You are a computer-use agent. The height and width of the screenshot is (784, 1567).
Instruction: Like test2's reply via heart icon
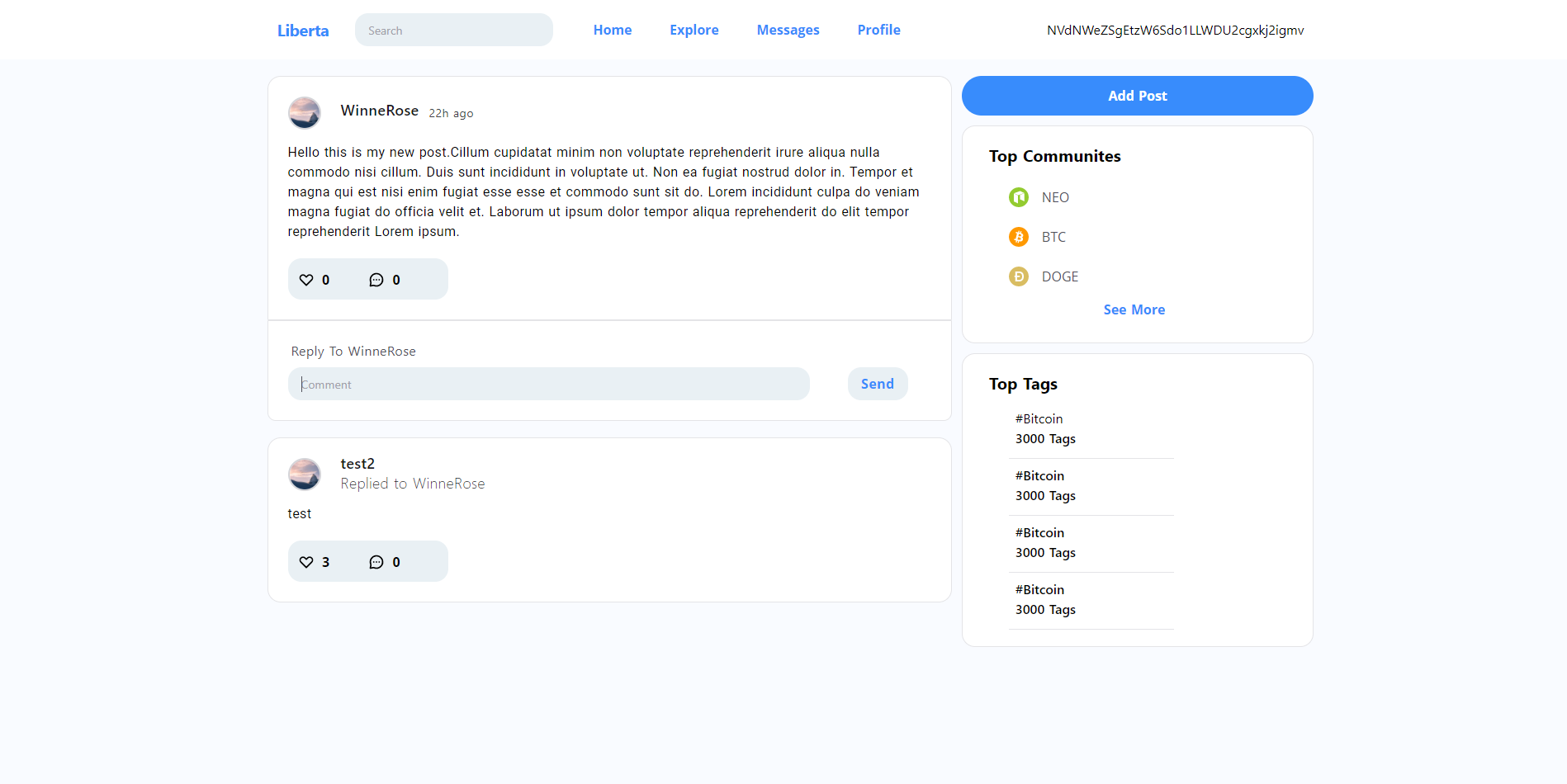click(306, 562)
